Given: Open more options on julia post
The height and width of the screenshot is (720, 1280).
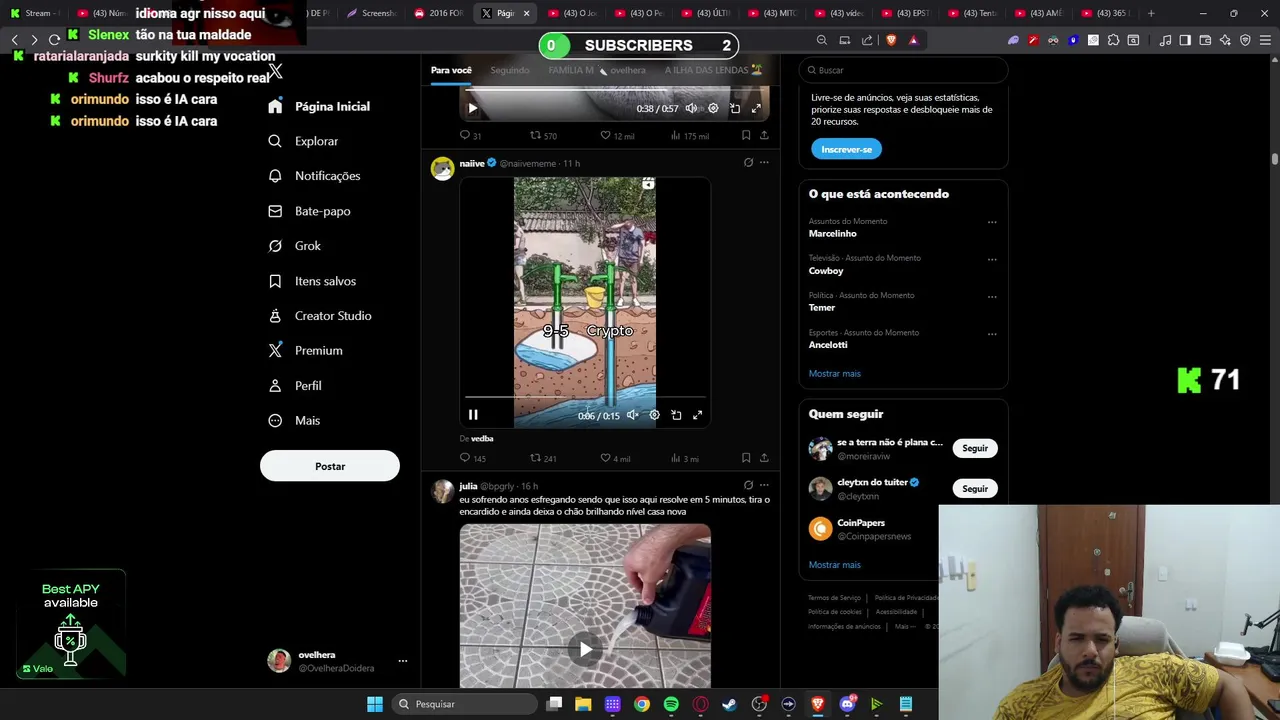Looking at the screenshot, I should (764, 485).
